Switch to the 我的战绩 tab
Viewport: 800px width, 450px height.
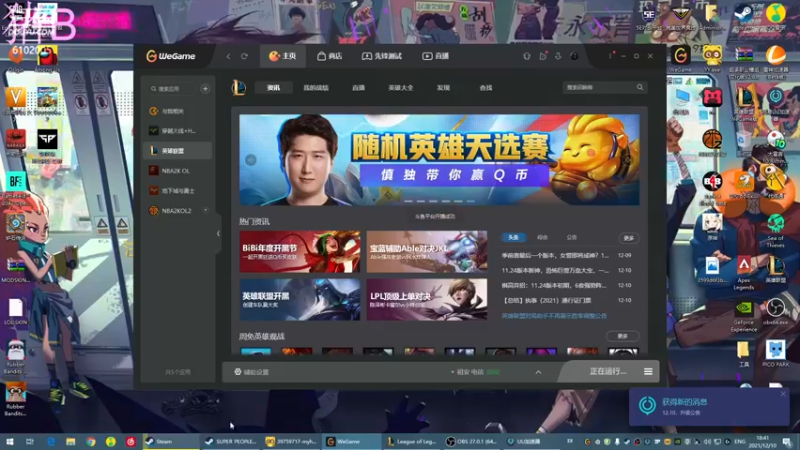[x=316, y=88]
